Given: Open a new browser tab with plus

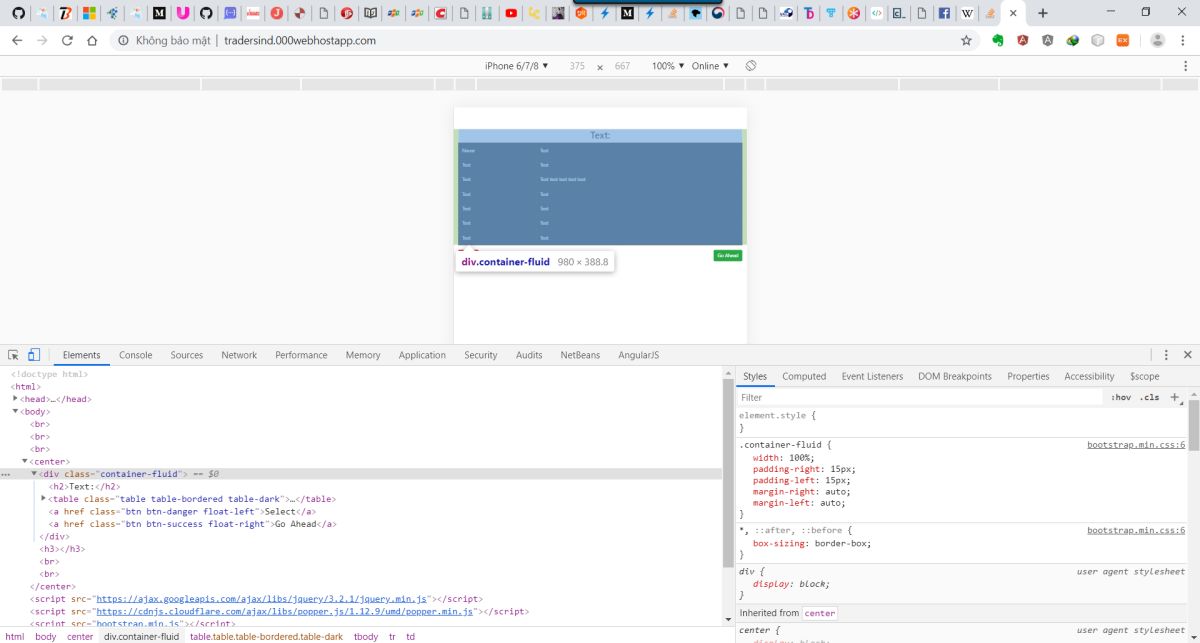Looking at the screenshot, I should click(1043, 13).
